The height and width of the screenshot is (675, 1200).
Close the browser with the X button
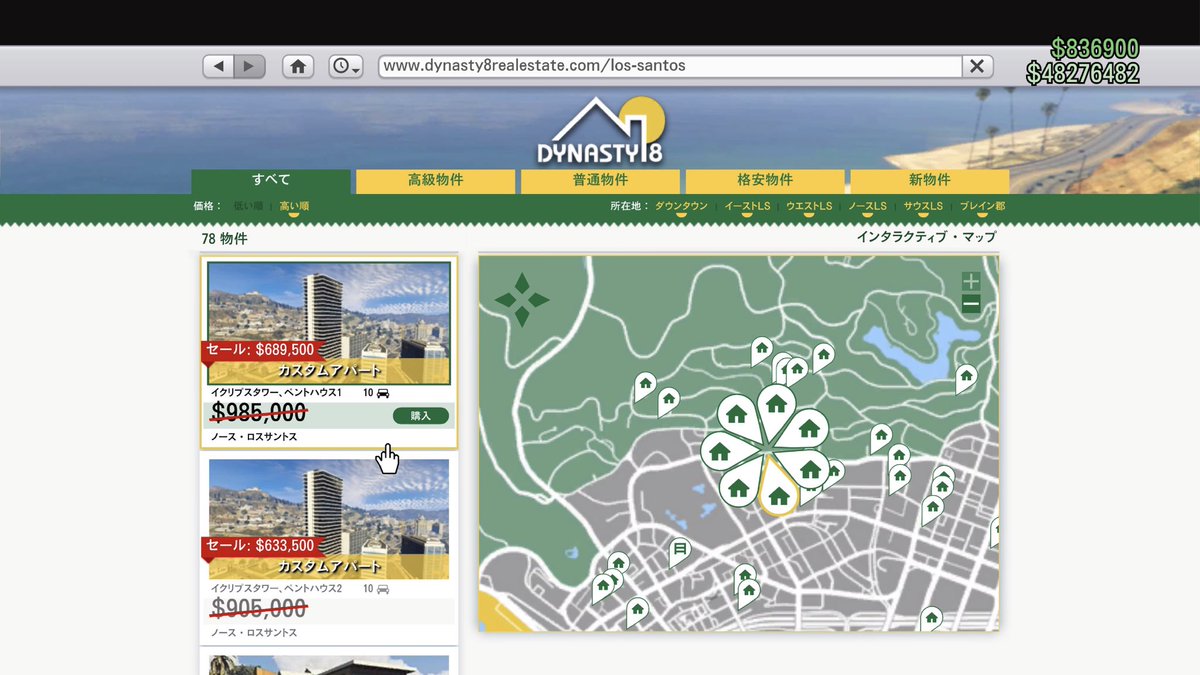coord(977,66)
